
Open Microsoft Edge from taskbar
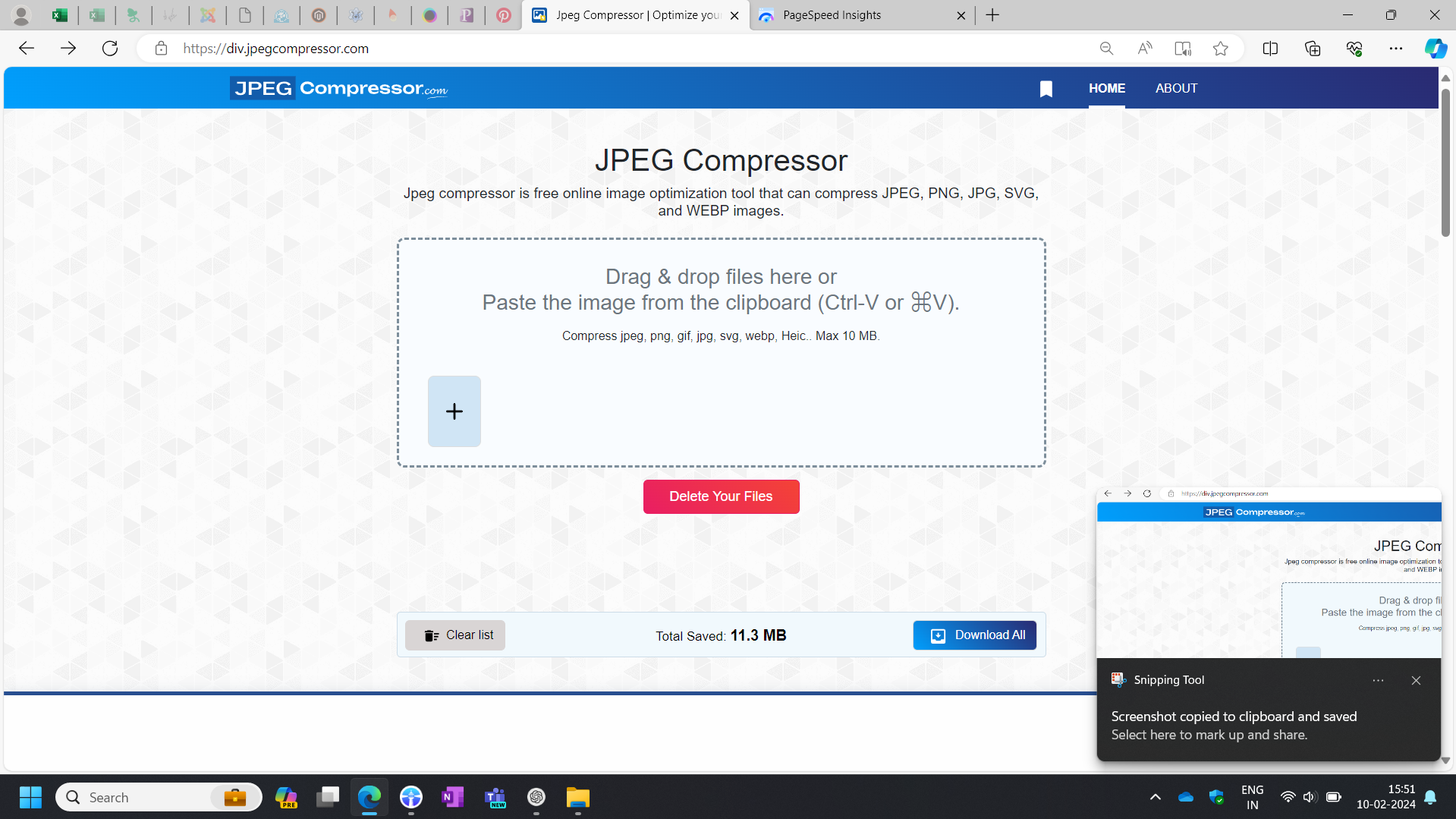tap(370, 798)
